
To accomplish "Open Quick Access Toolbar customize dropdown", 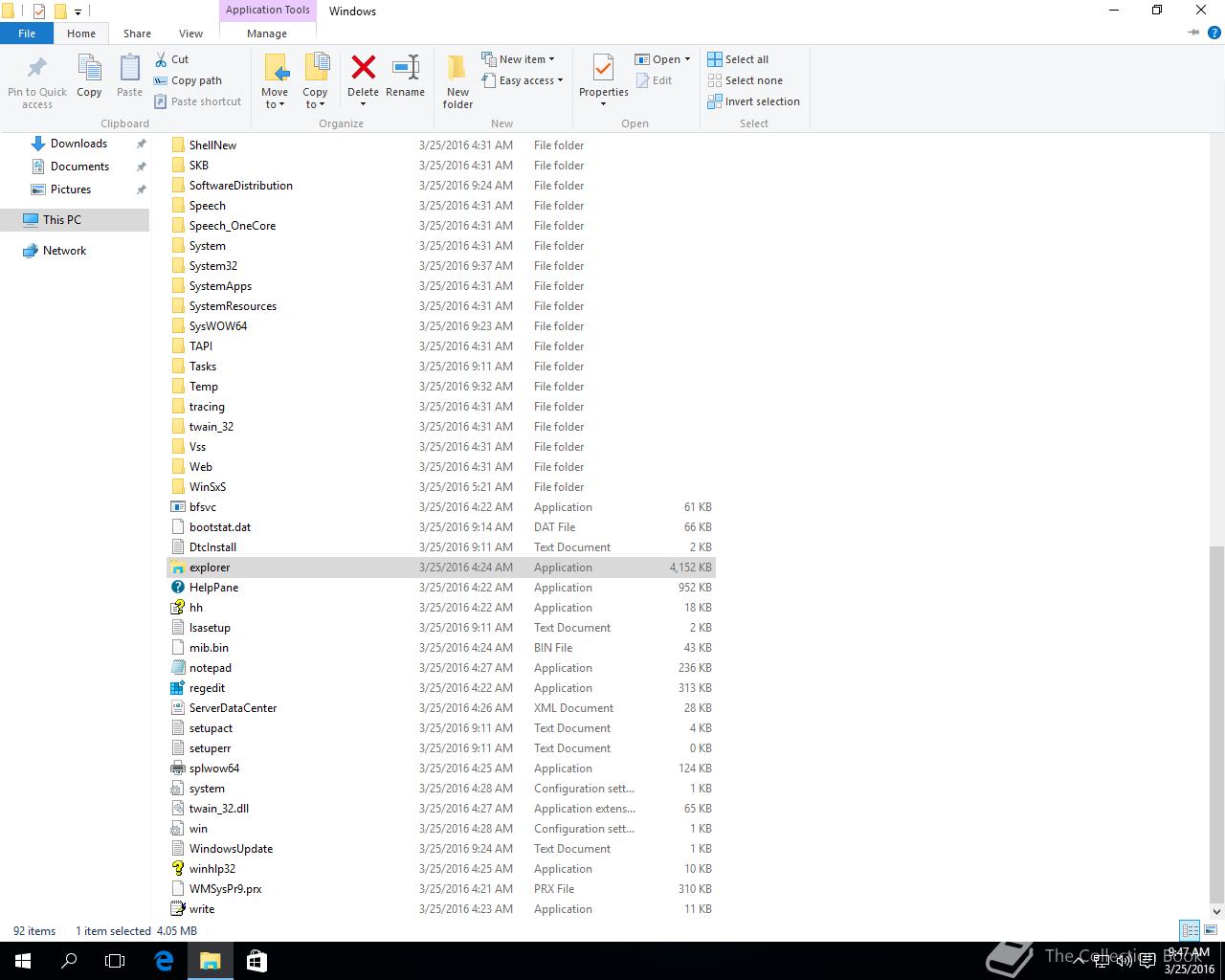I will click(x=78, y=11).
